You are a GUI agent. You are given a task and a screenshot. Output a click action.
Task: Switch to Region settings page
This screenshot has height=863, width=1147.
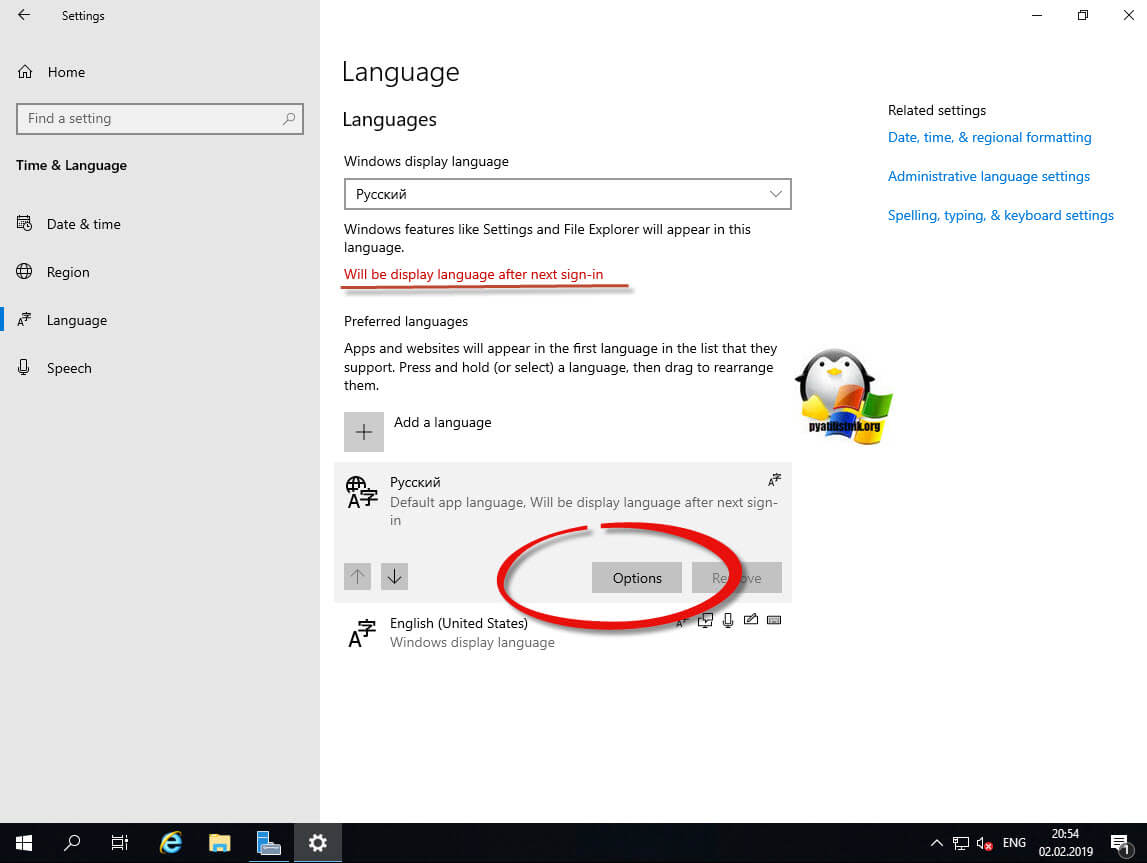tap(68, 272)
